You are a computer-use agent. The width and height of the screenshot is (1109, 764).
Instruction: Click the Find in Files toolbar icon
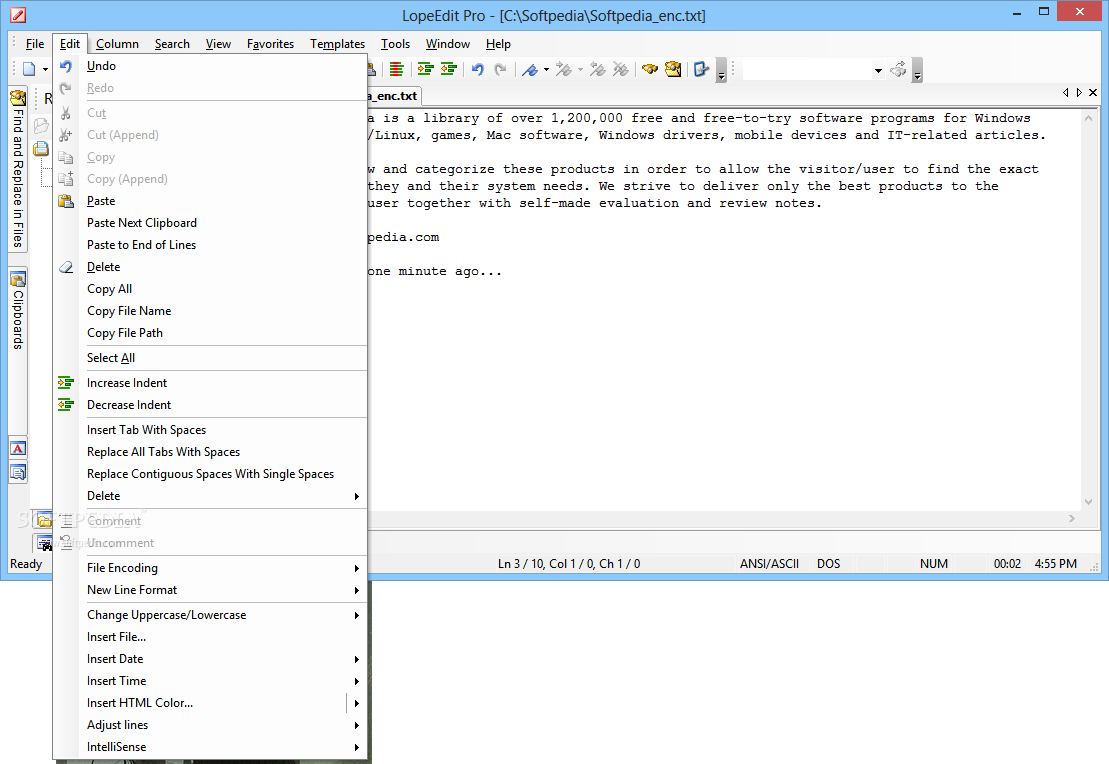pos(673,69)
